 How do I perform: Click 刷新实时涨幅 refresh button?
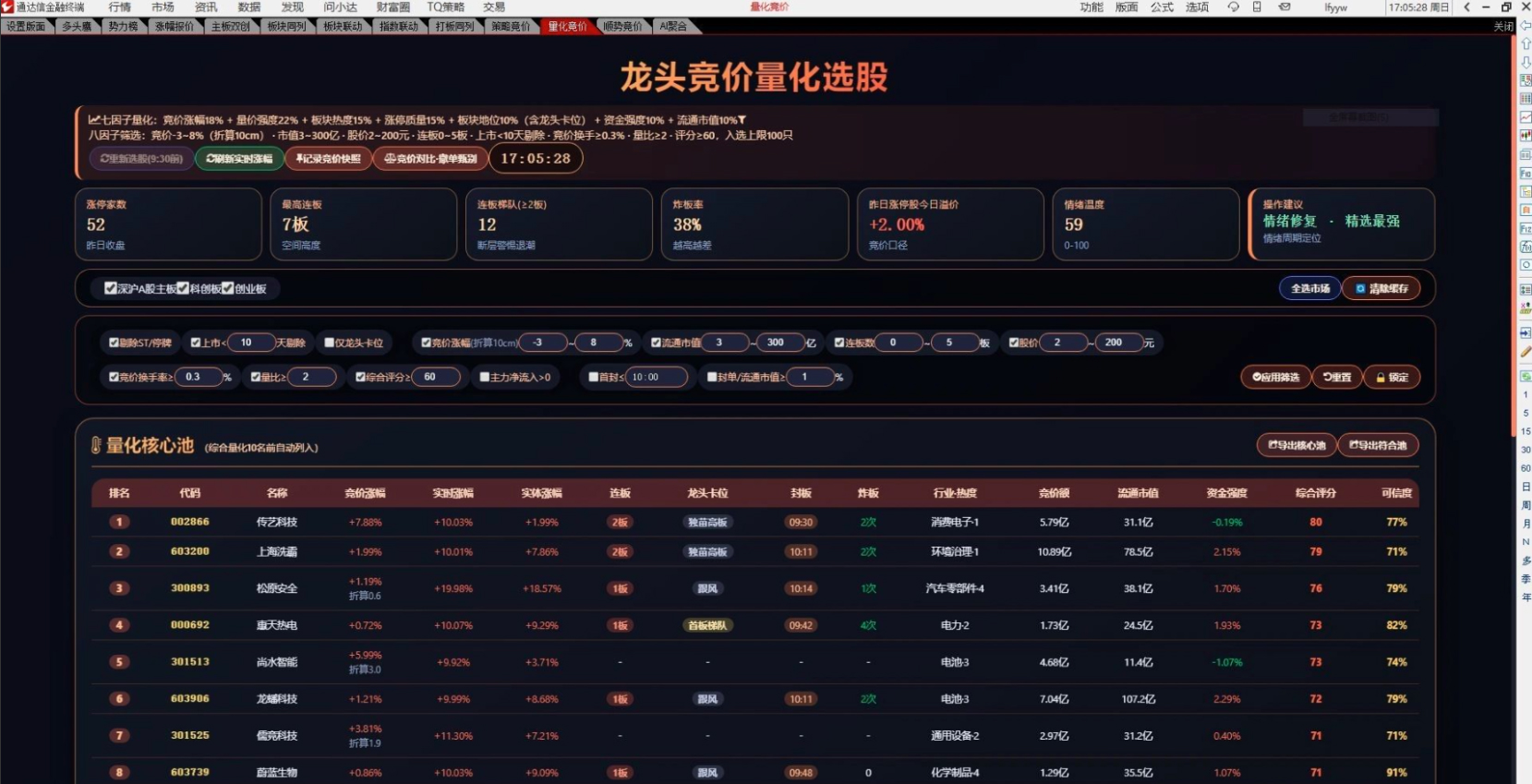pos(239,159)
